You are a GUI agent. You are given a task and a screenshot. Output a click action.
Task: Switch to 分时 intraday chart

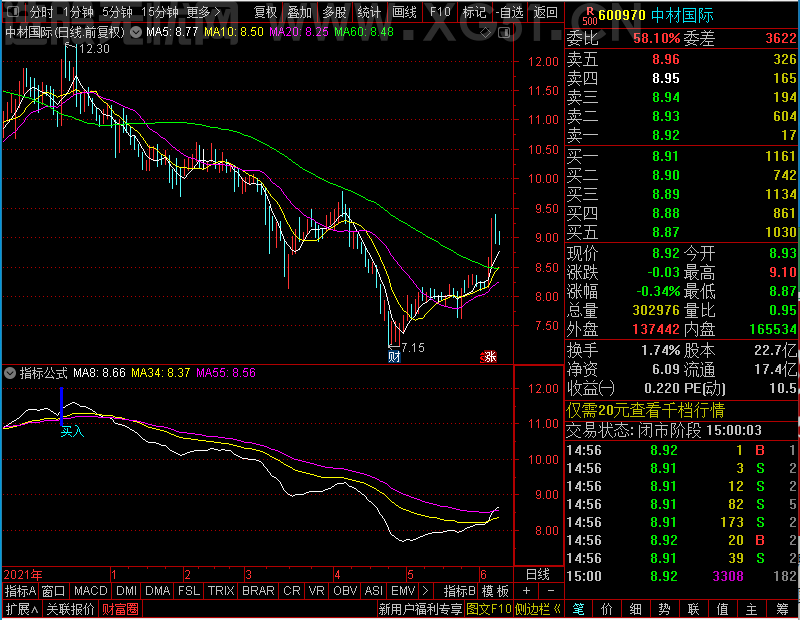click(x=41, y=12)
